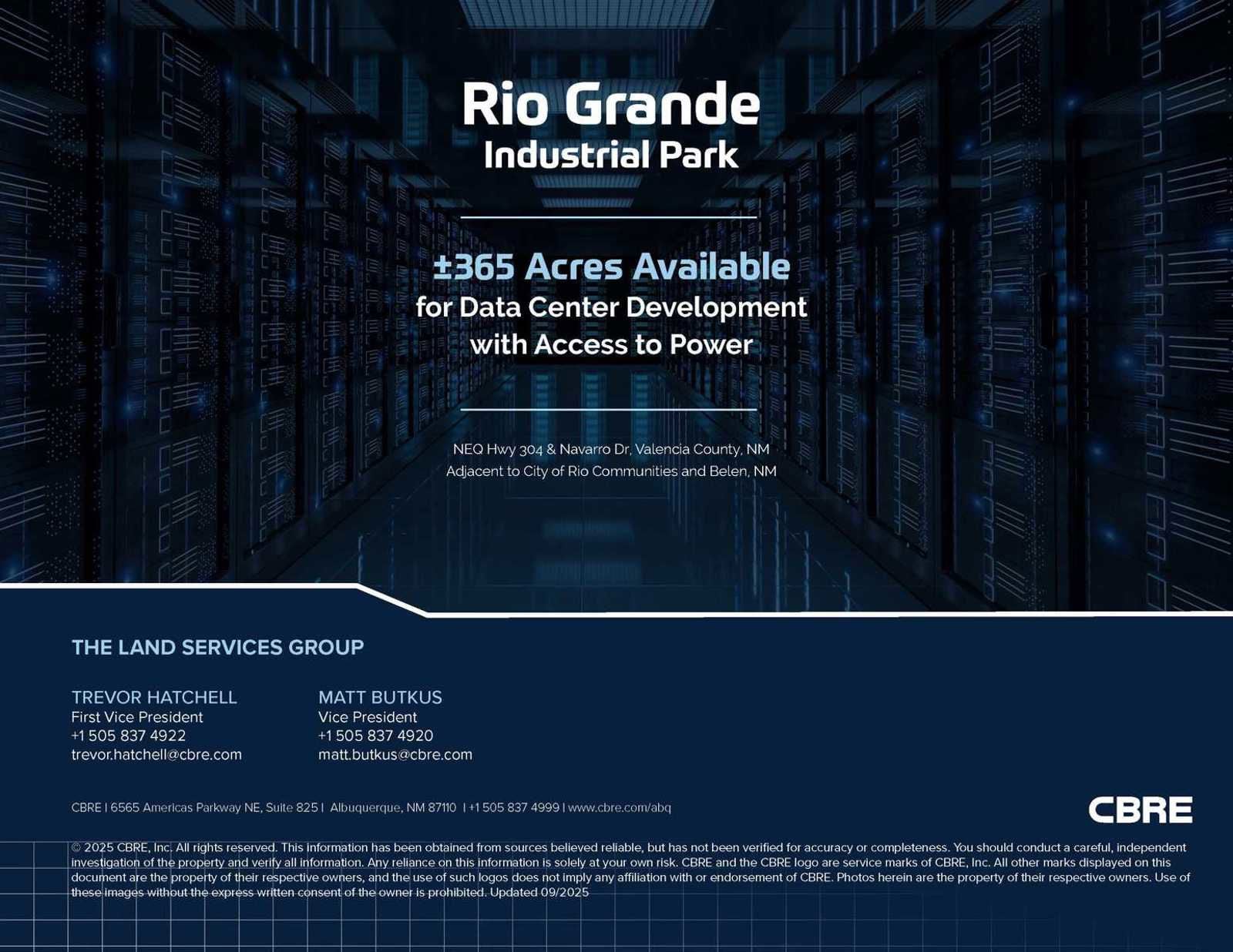Select the Rio Grande title
This screenshot has width=1233, height=952.
(x=613, y=105)
